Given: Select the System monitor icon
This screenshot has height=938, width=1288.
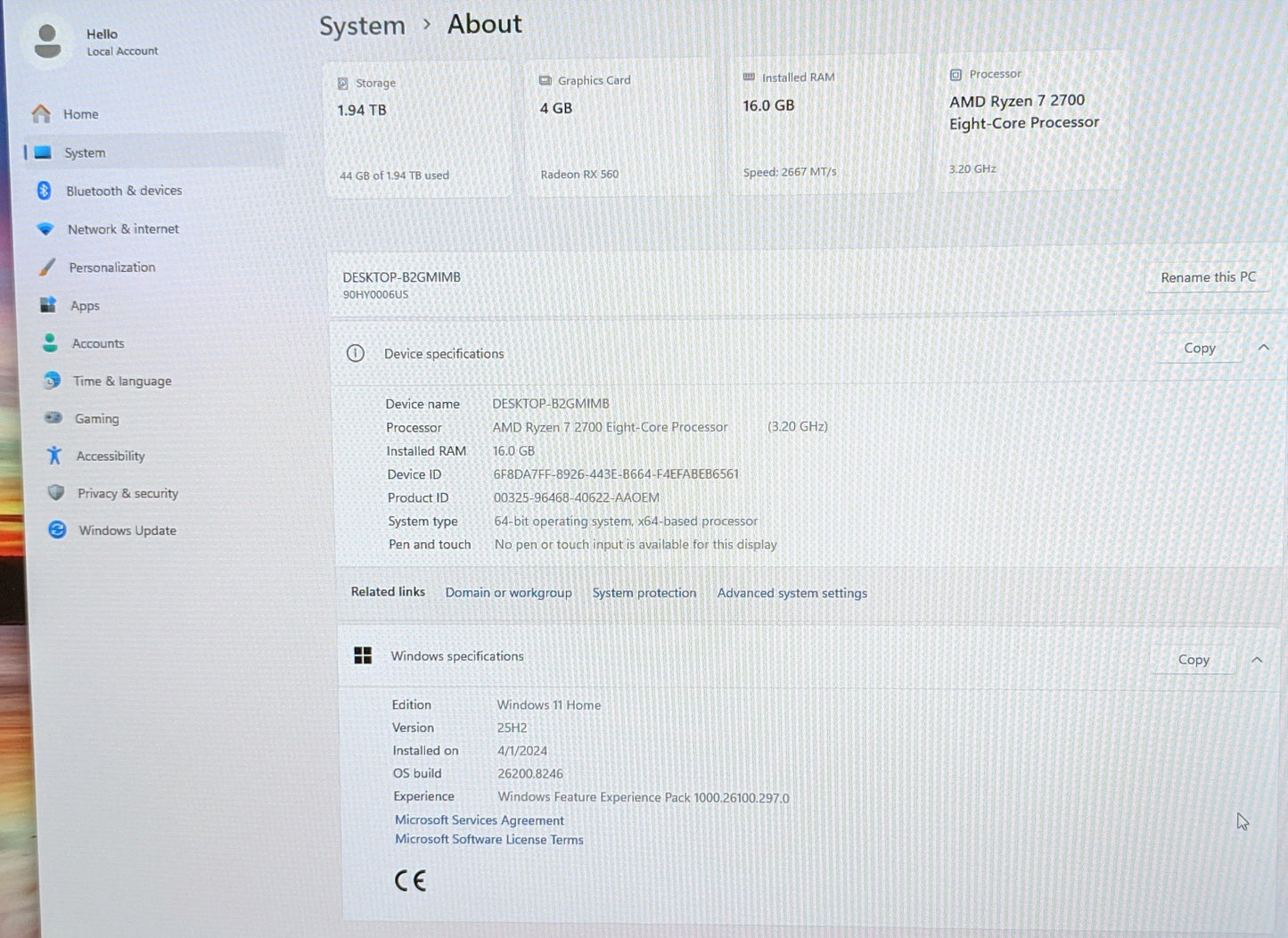Looking at the screenshot, I should (x=43, y=152).
